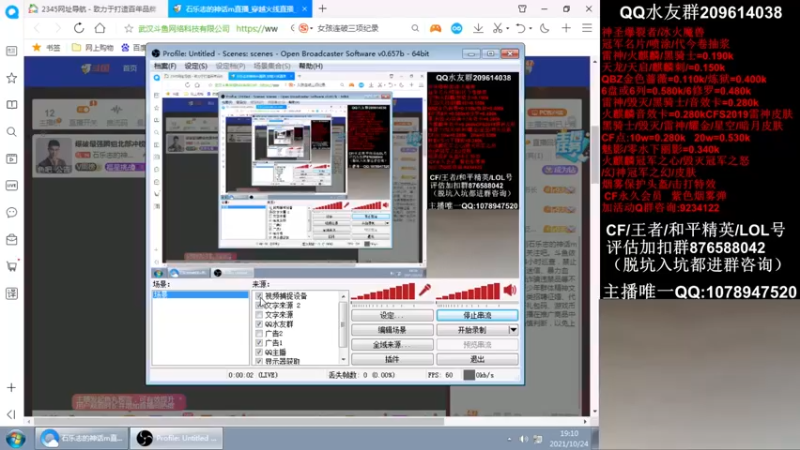The height and width of the screenshot is (450, 800).
Task: Click the browser address bar URL
Action: [257, 29]
